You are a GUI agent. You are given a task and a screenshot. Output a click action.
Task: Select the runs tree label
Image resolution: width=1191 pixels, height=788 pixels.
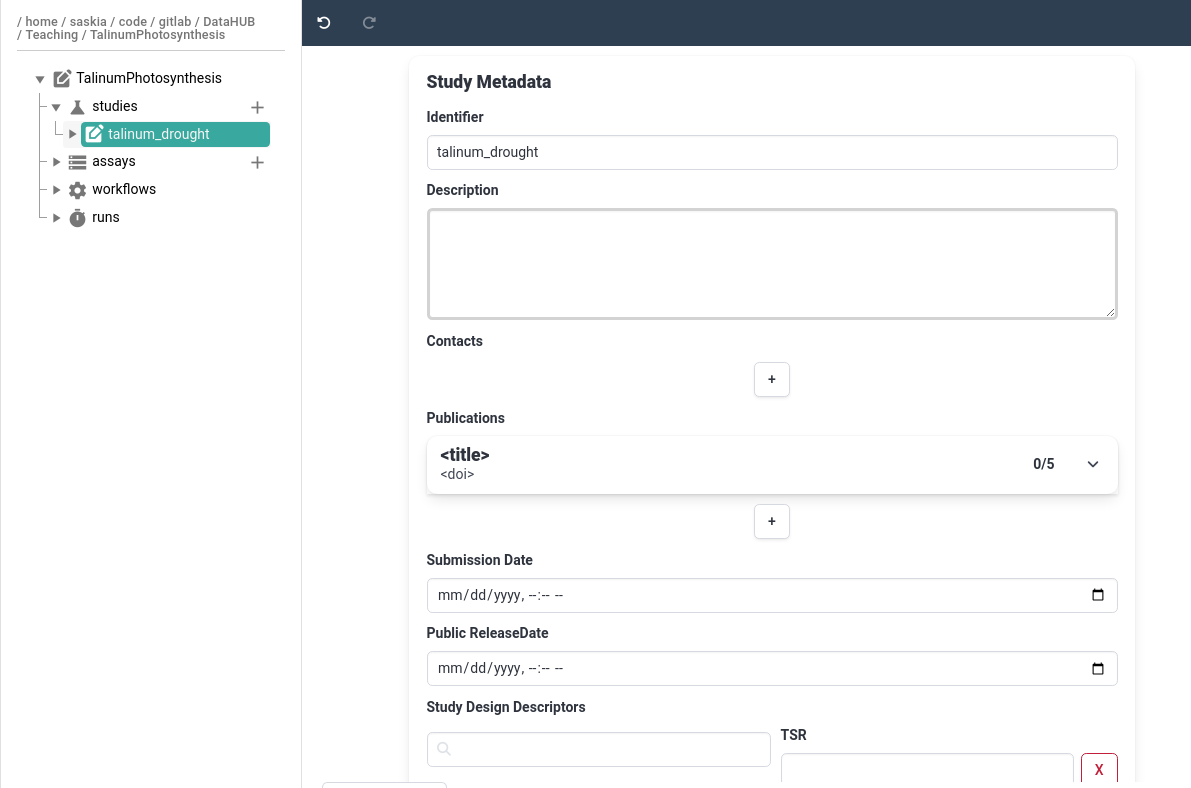tap(106, 217)
